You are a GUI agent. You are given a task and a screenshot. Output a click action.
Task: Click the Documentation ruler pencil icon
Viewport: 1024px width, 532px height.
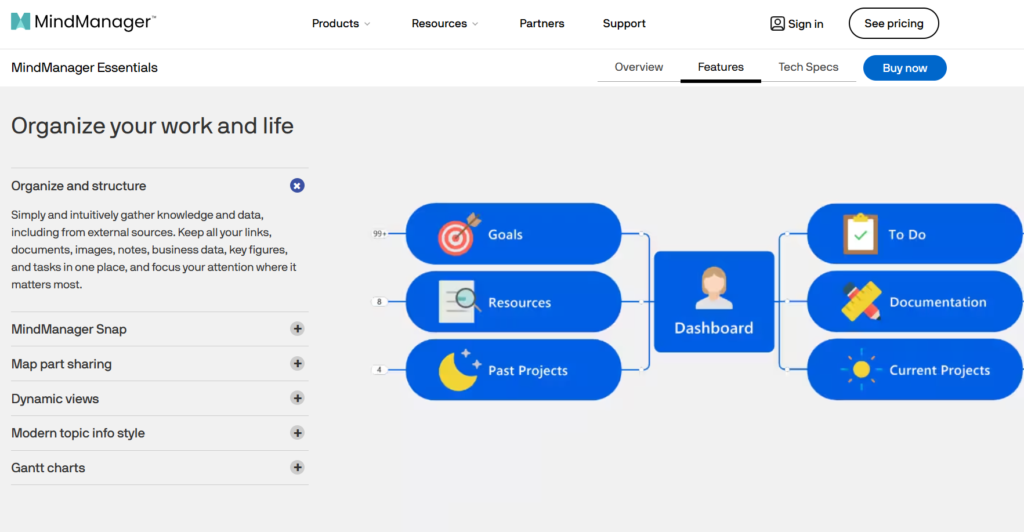tap(861, 302)
